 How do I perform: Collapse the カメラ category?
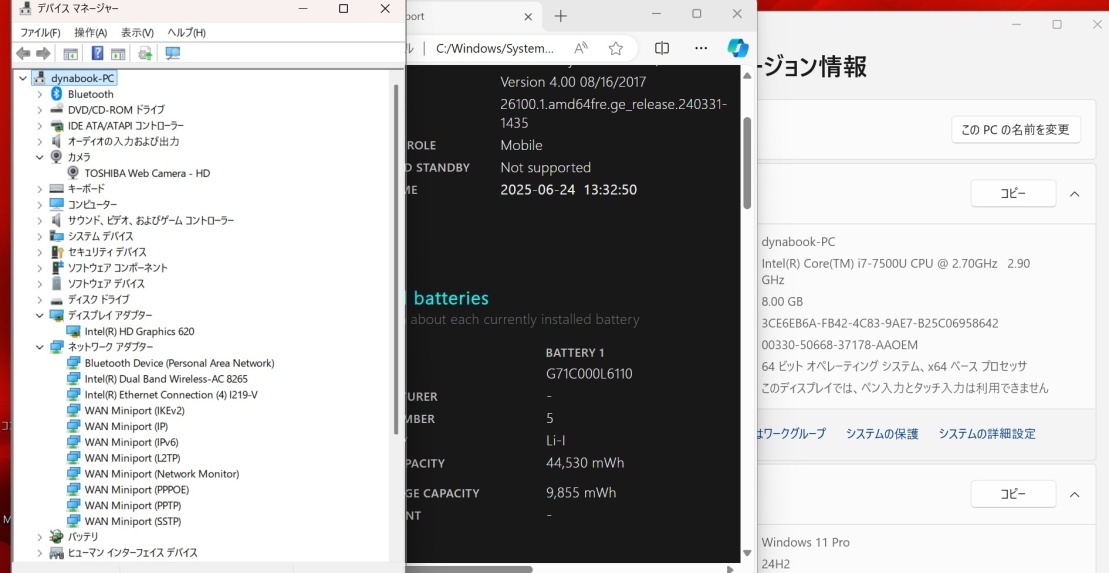(x=40, y=157)
